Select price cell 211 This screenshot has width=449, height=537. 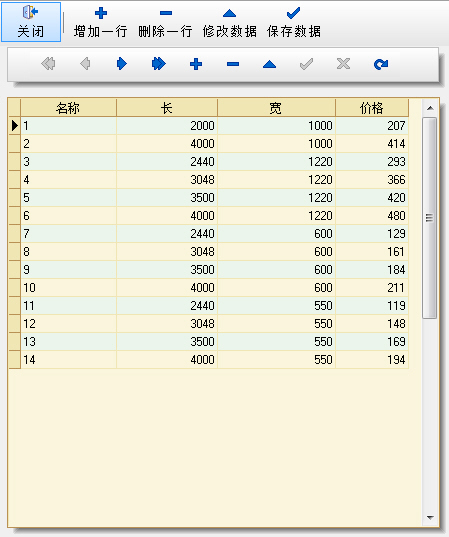[x=372, y=288]
